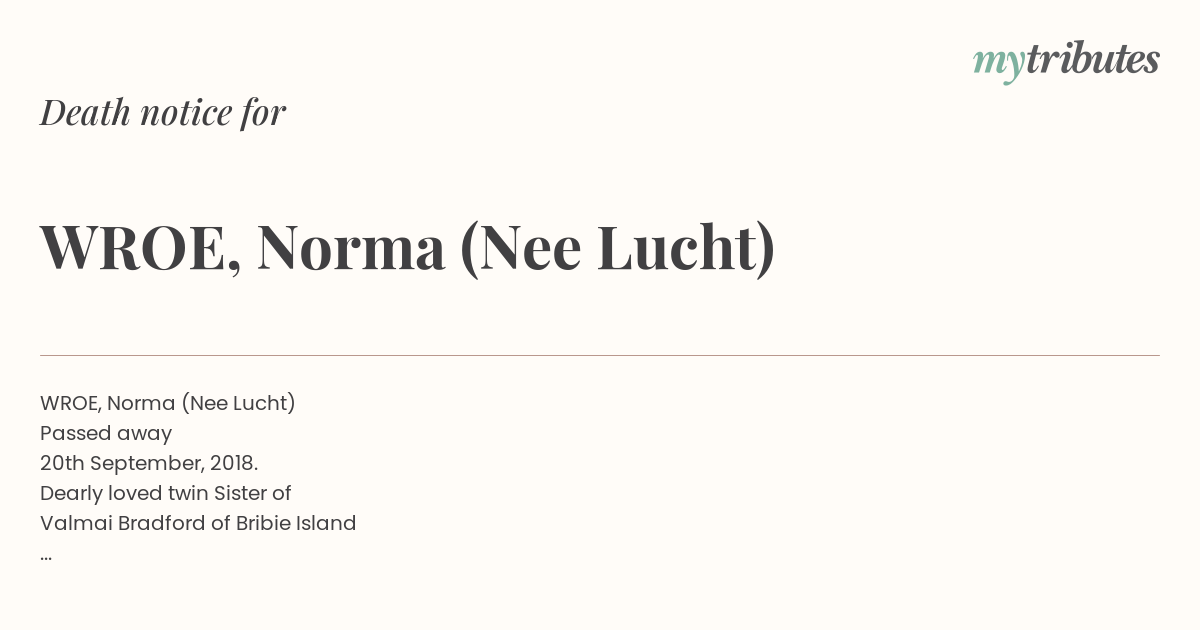The height and width of the screenshot is (630, 1200).
Task: Click the "Passed away" line
Action: click(x=106, y=433)
